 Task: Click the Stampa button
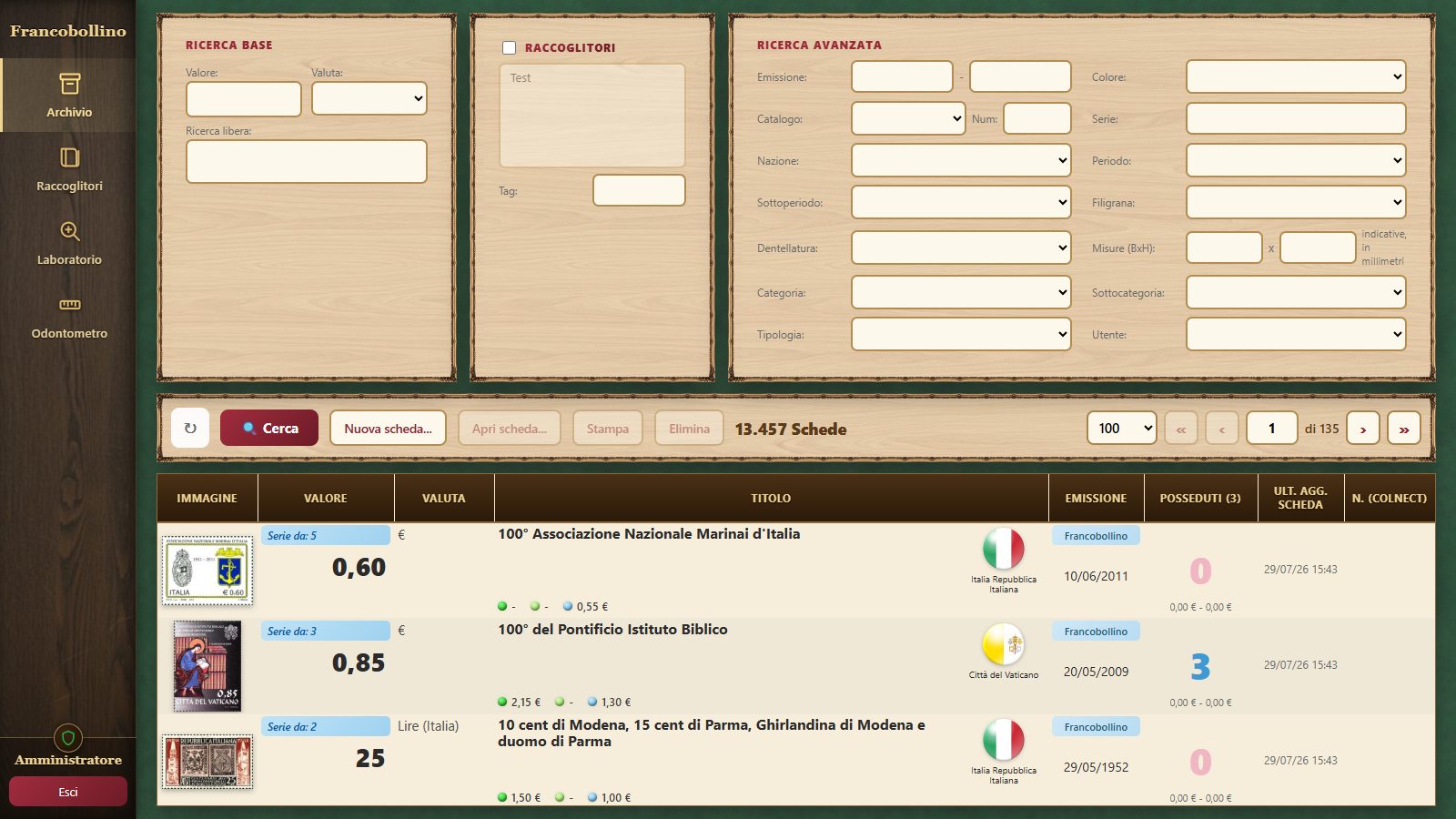click(608, 428)
